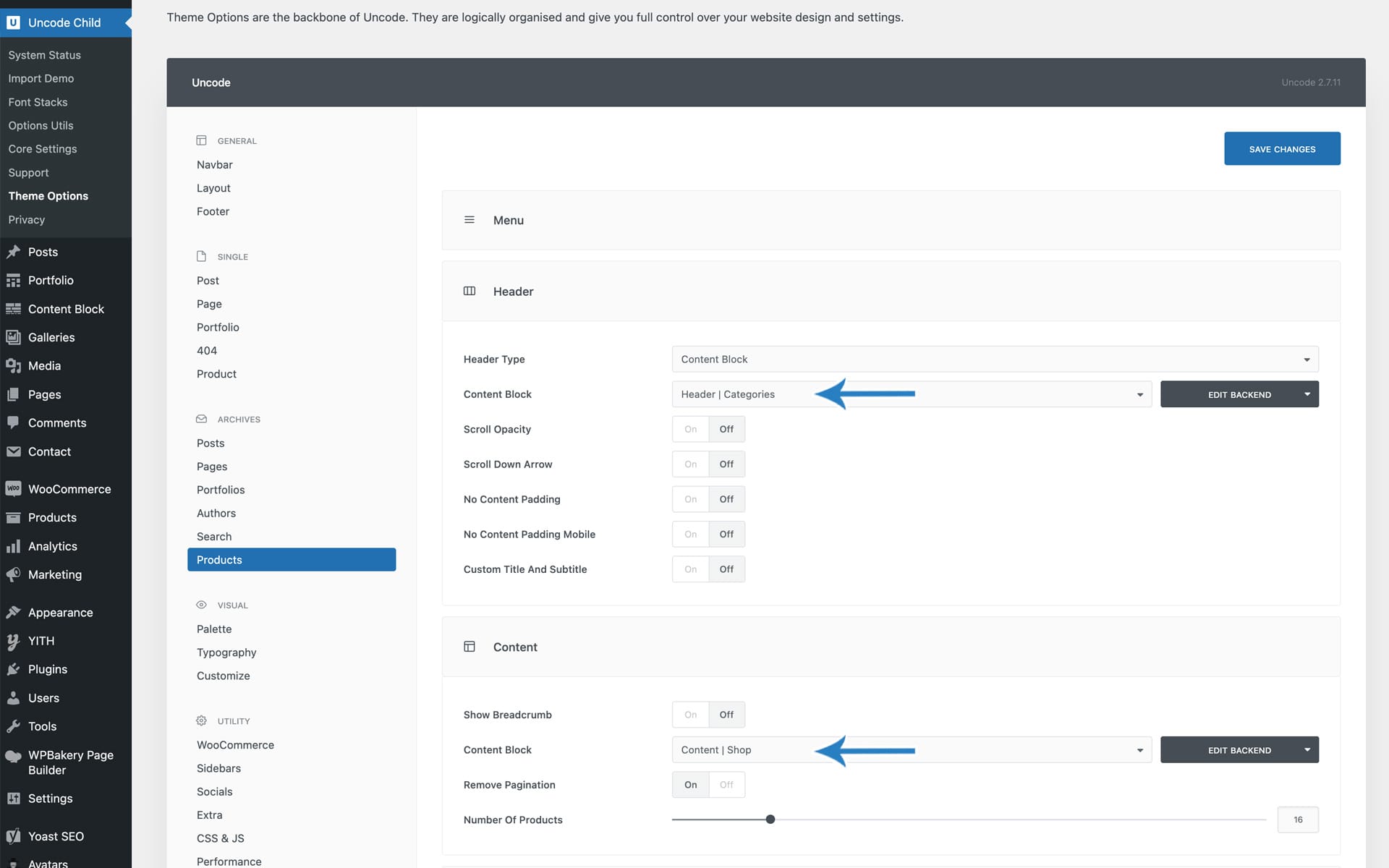Click the Menu section hamburger icon

[x=470, y=220]
